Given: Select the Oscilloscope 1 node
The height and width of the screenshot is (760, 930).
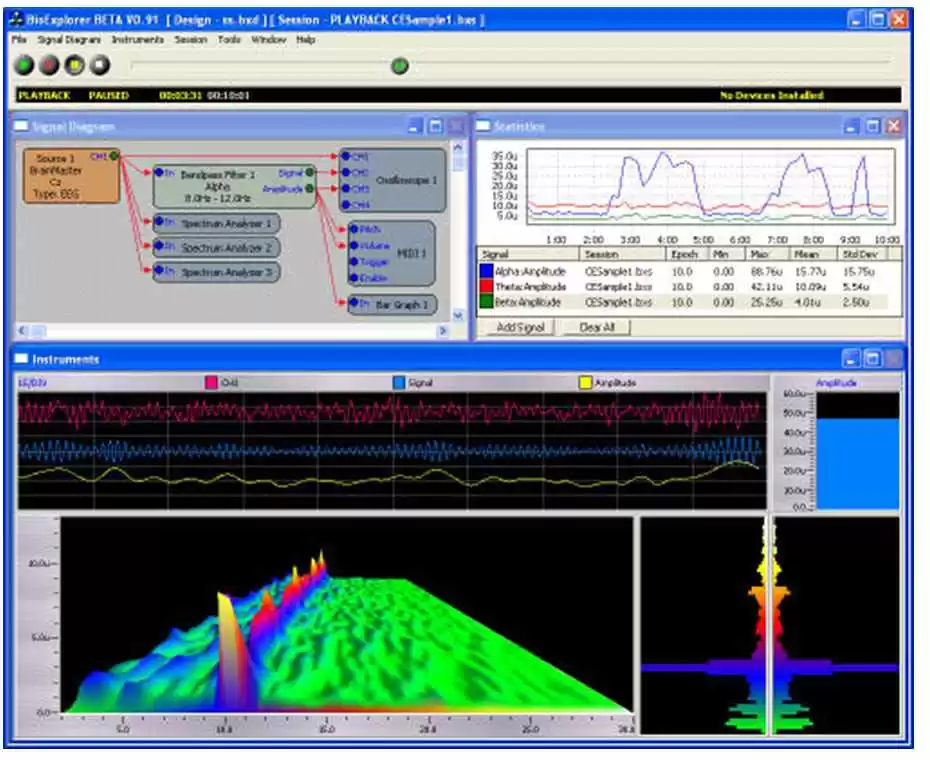Looking at the screenshot, I should click(393, 180).
